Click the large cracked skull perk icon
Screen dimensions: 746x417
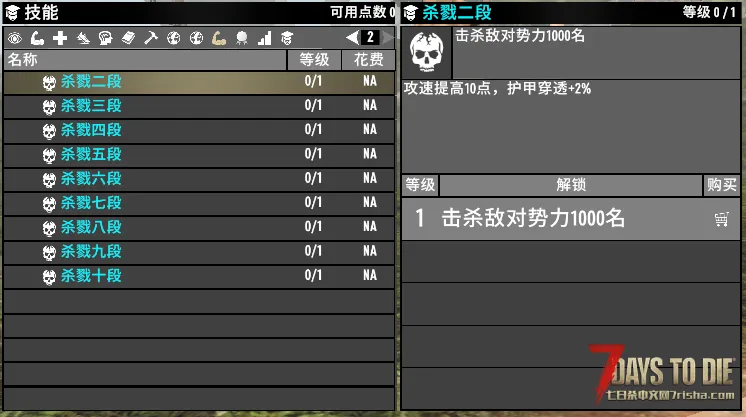pos(426,52)
